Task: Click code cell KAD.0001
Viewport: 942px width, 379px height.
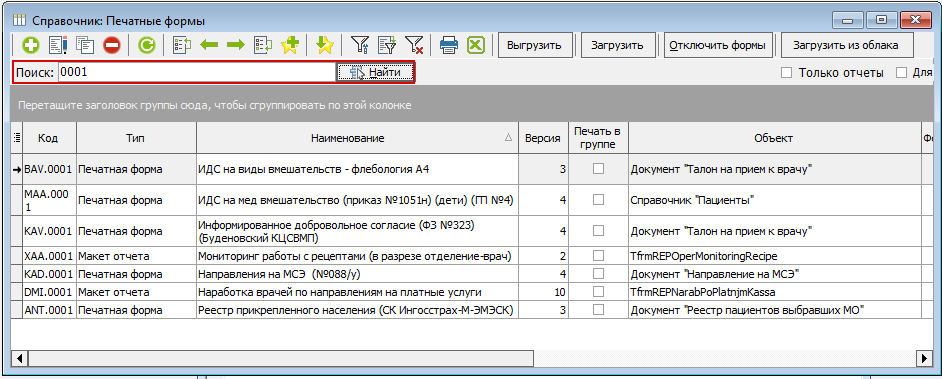Action: click(x=49, y=274)
